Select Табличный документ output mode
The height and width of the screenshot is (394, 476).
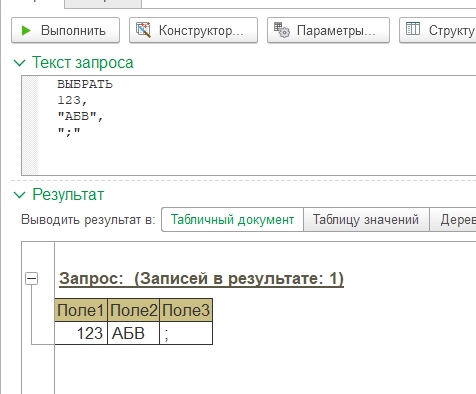pos(232,220)
